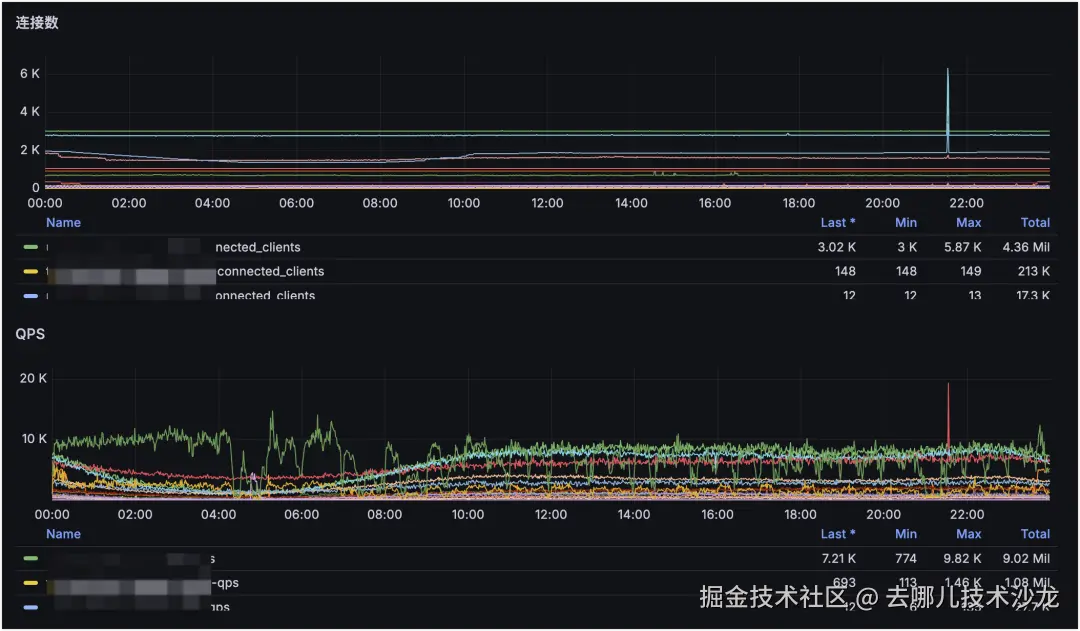Image resolution: width=1080 pixels, height=631 pixels.
Task: Sort QPS legend by Total column
Action: (x=1035, y=534)
